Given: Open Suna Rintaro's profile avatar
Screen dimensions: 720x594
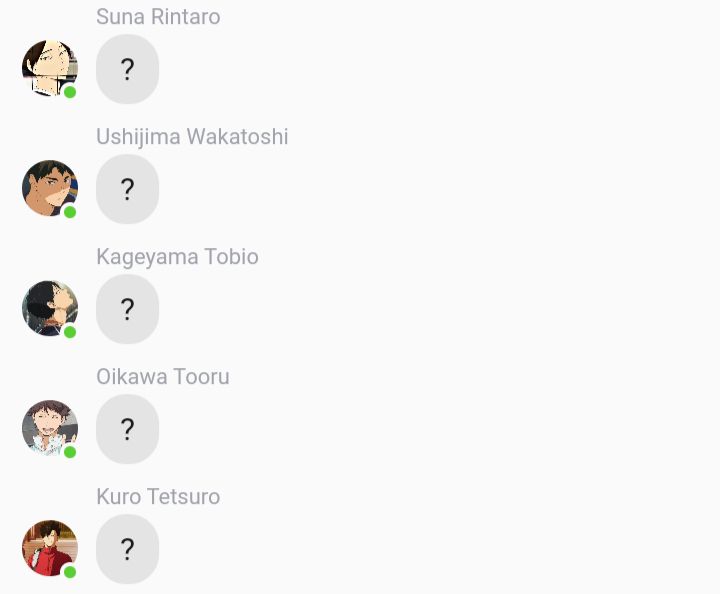Looking at the screenshot, I should [x=50, y=68].
